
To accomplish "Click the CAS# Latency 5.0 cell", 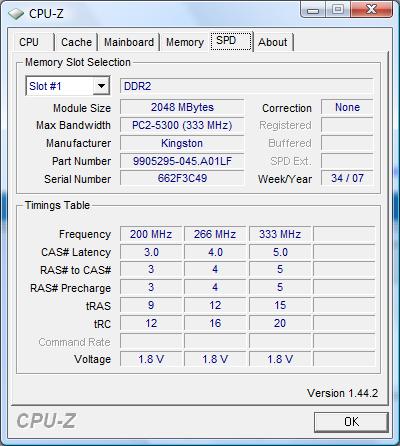I will pos(280,252).
